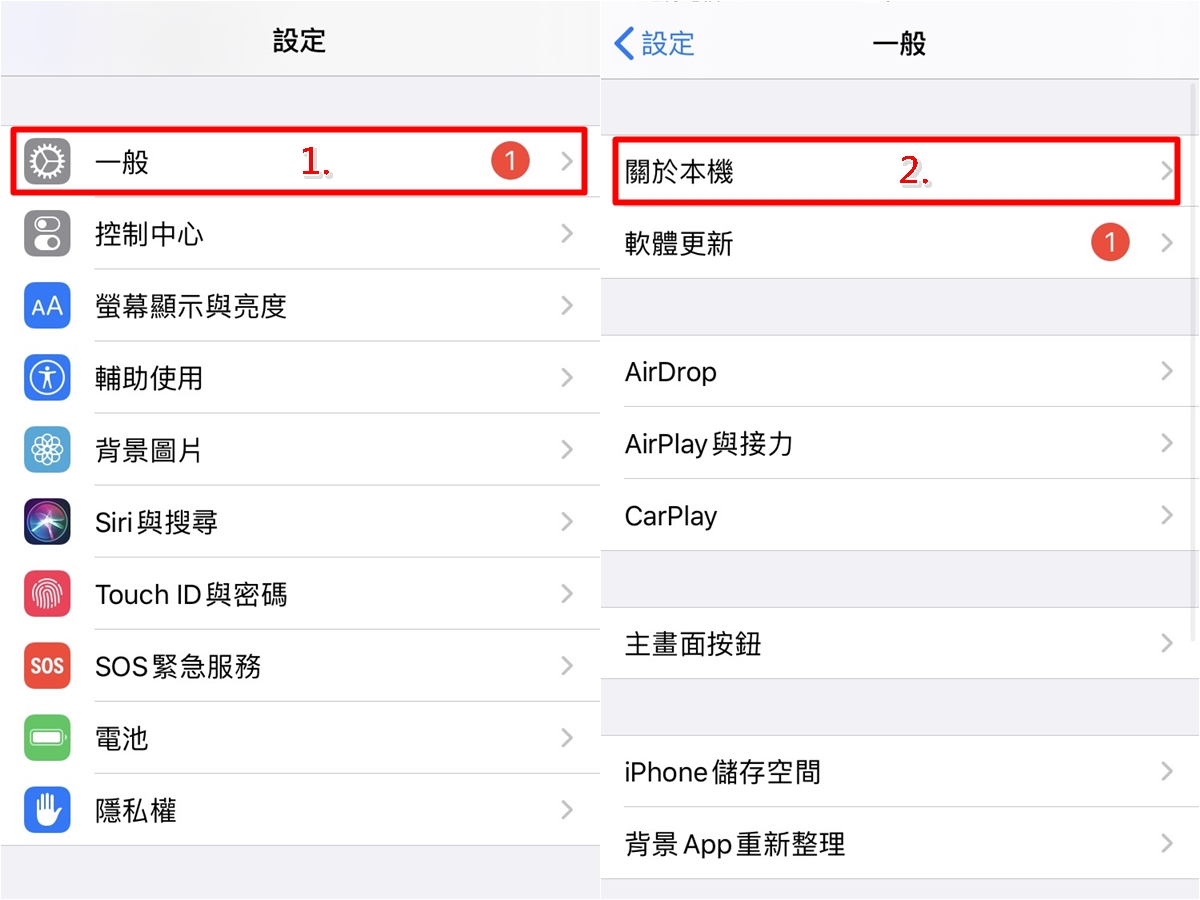Tap the chevron beside AirDrop
Viewport: 1200px width, 900px height.
(1166, 372)
